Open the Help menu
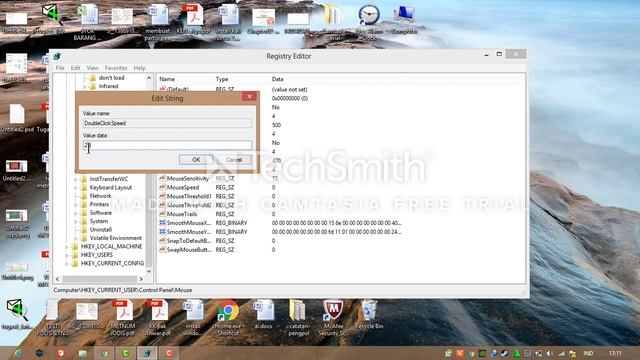The width and height of the screenshot is (640, 360). pos(139,68)
